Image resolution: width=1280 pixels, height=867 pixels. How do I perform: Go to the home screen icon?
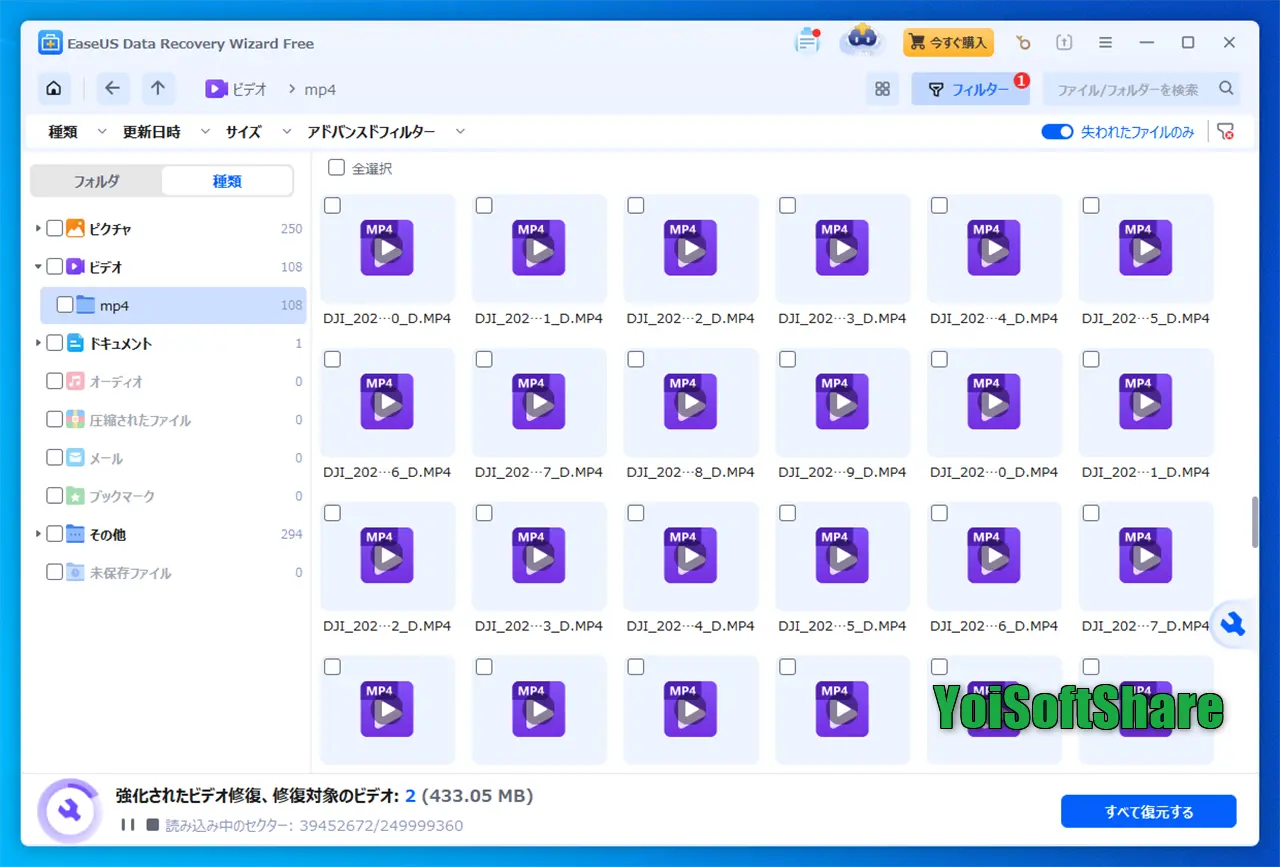pyautogui.click(x=54, y=89)
